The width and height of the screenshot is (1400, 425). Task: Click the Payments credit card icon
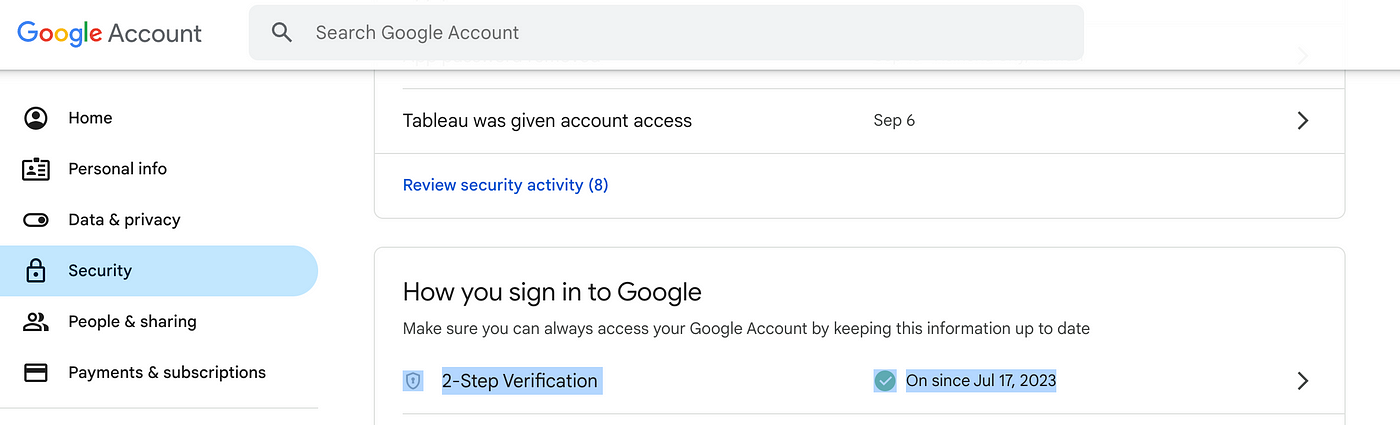pos(36,373)
